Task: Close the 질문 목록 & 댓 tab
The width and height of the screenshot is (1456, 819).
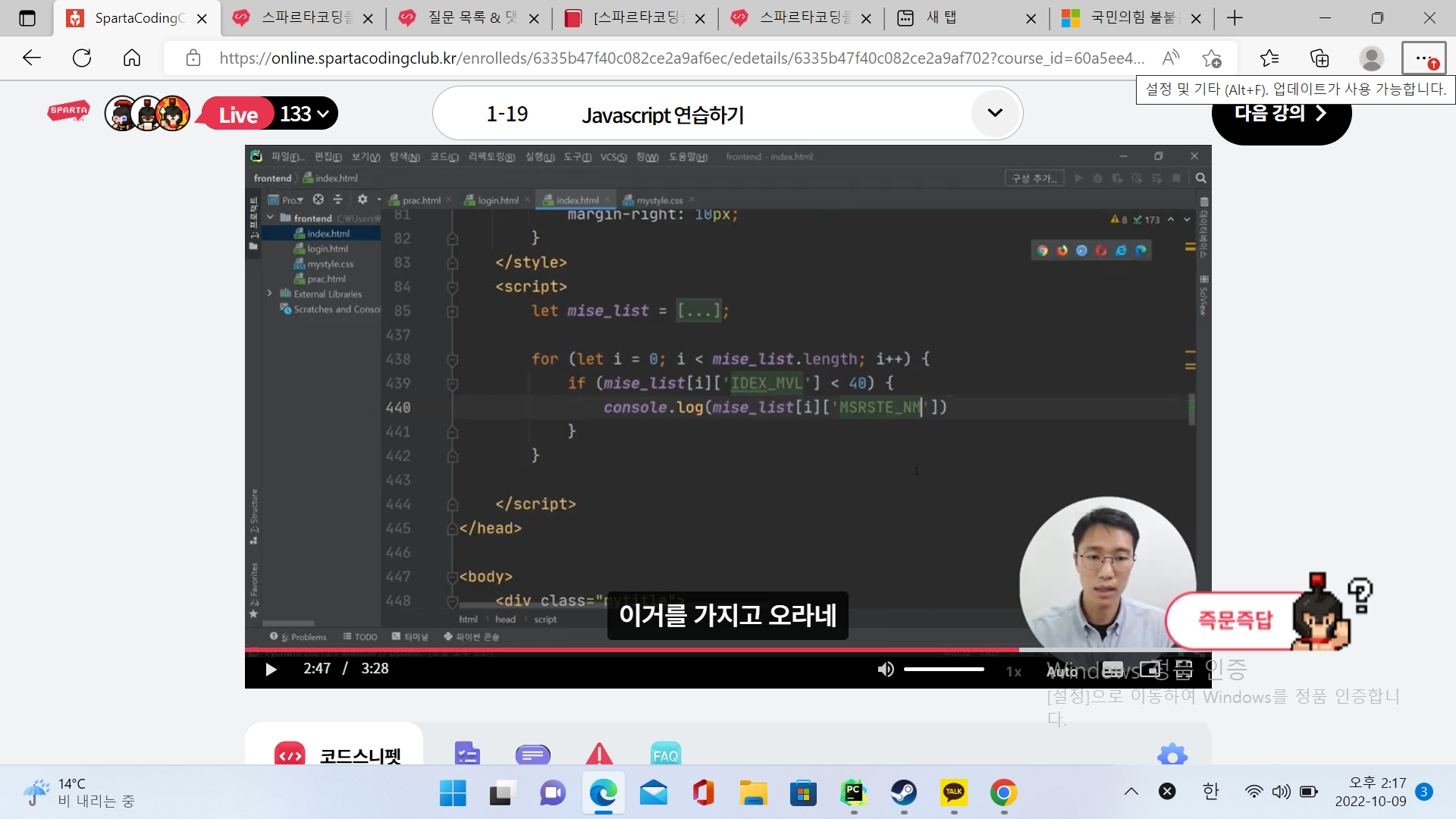Action: click(x=534, y=18)
